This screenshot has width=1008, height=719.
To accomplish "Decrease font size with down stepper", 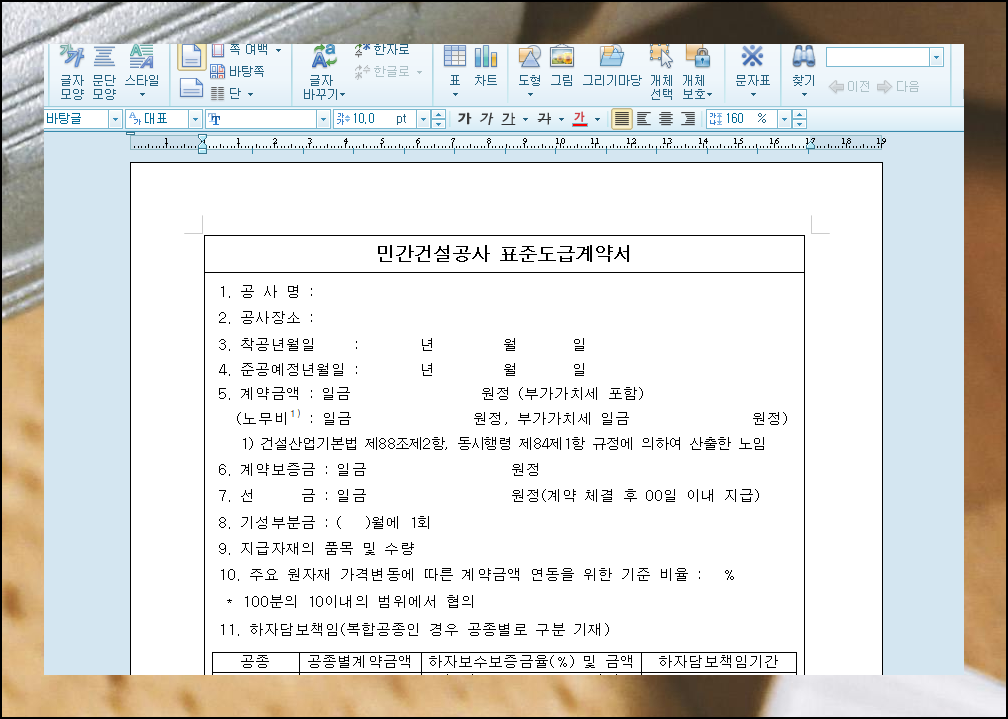I will (x=438, y=123).
